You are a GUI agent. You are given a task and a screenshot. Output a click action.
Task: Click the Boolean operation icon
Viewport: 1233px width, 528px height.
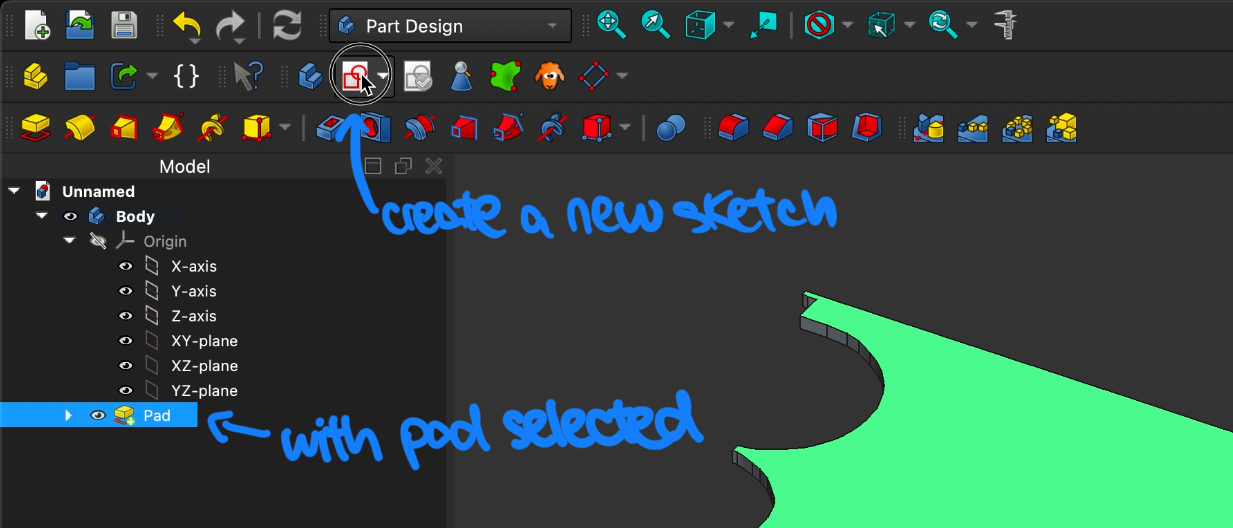[x=671, y=127]
